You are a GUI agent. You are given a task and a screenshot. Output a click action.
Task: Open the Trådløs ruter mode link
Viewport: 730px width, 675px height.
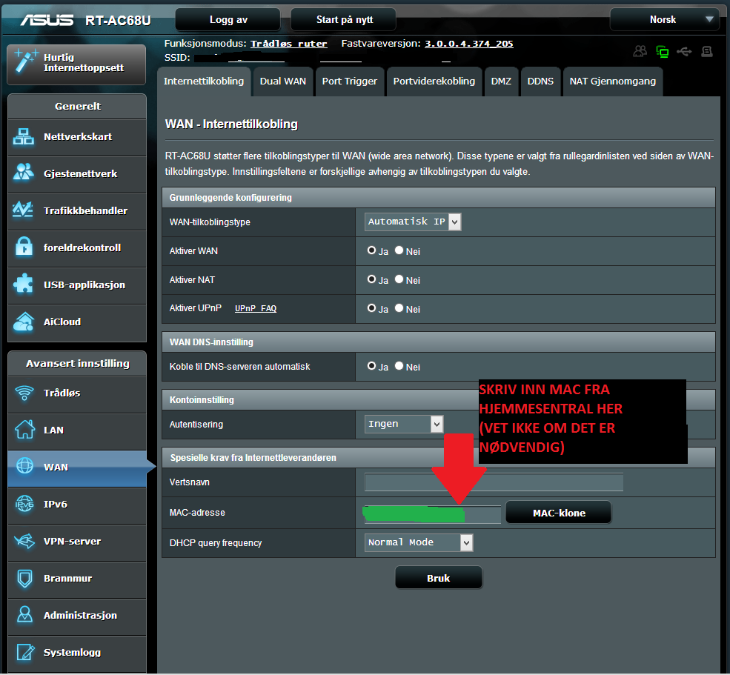(x=289, y=44)
